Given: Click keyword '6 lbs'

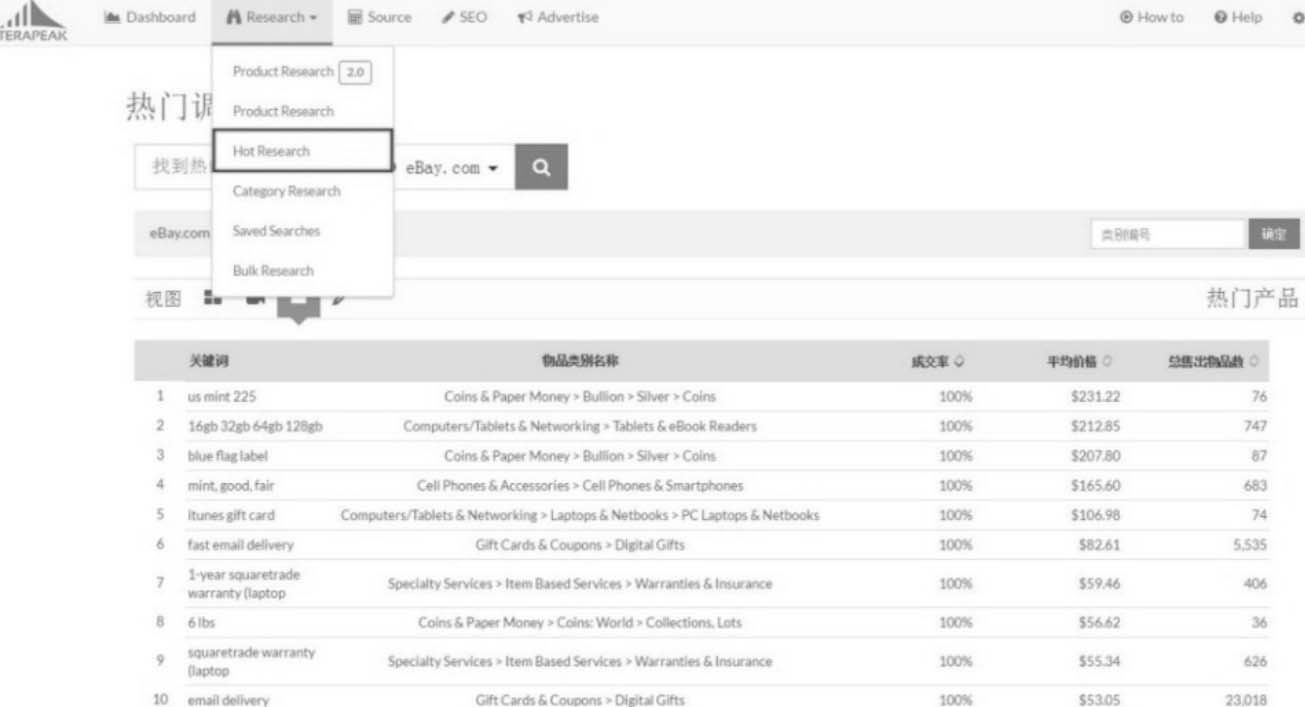Looking at the screenshot, I should 201,623.
